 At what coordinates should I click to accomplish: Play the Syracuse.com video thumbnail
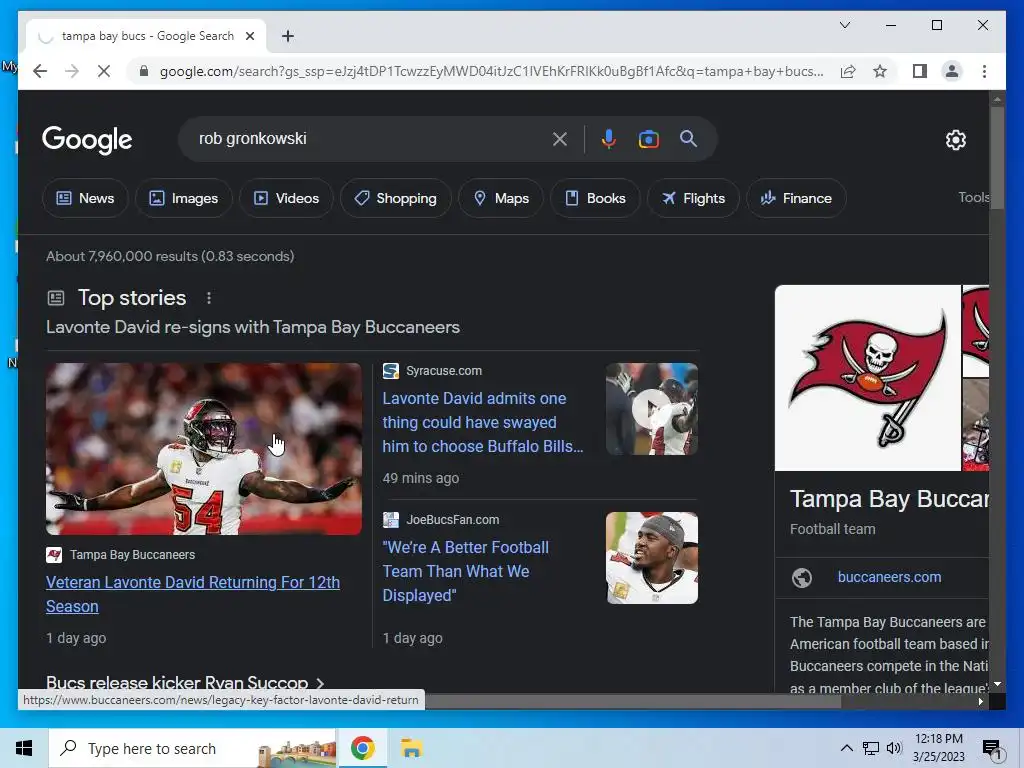click(652, 409)
